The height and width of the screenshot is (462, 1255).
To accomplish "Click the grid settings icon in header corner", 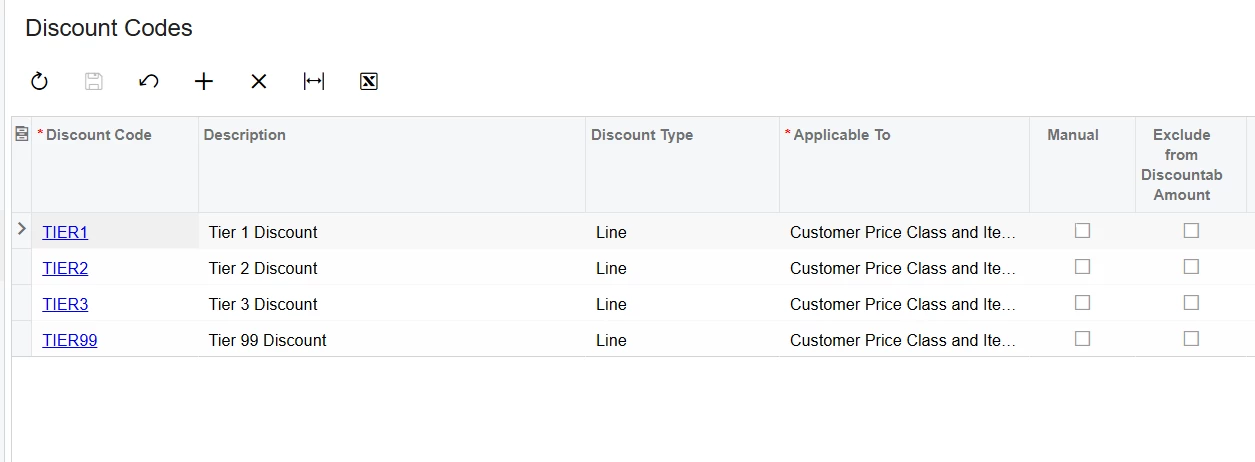I will coord(21,134).
